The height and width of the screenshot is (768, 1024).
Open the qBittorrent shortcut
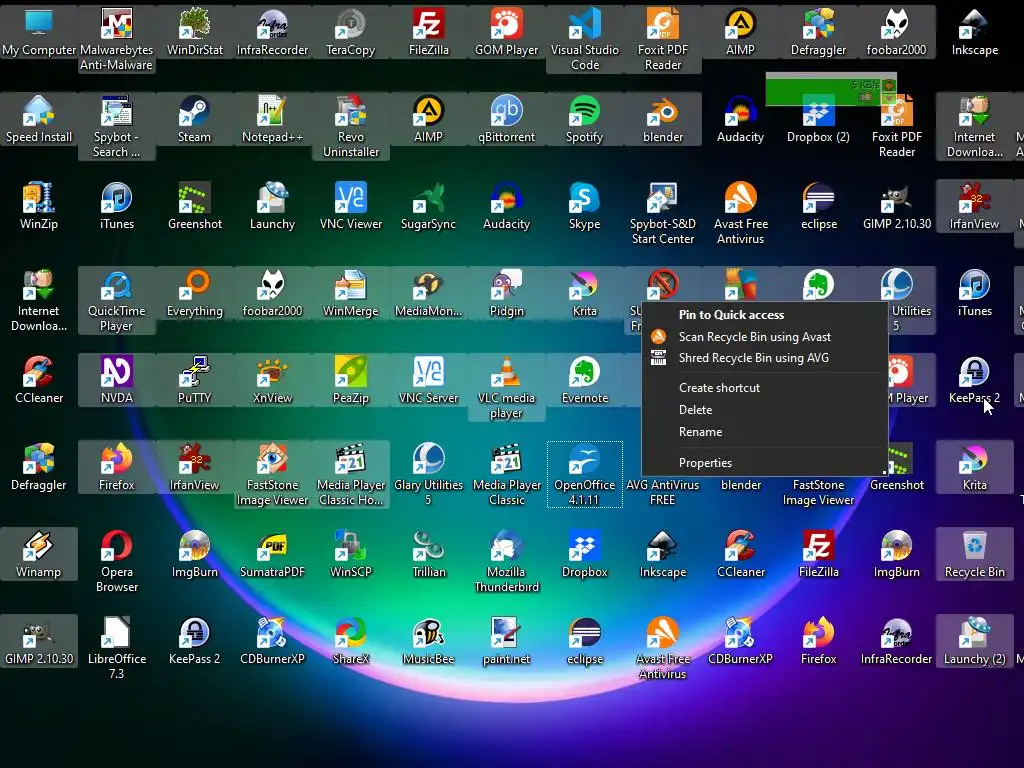tap(506, 119)
